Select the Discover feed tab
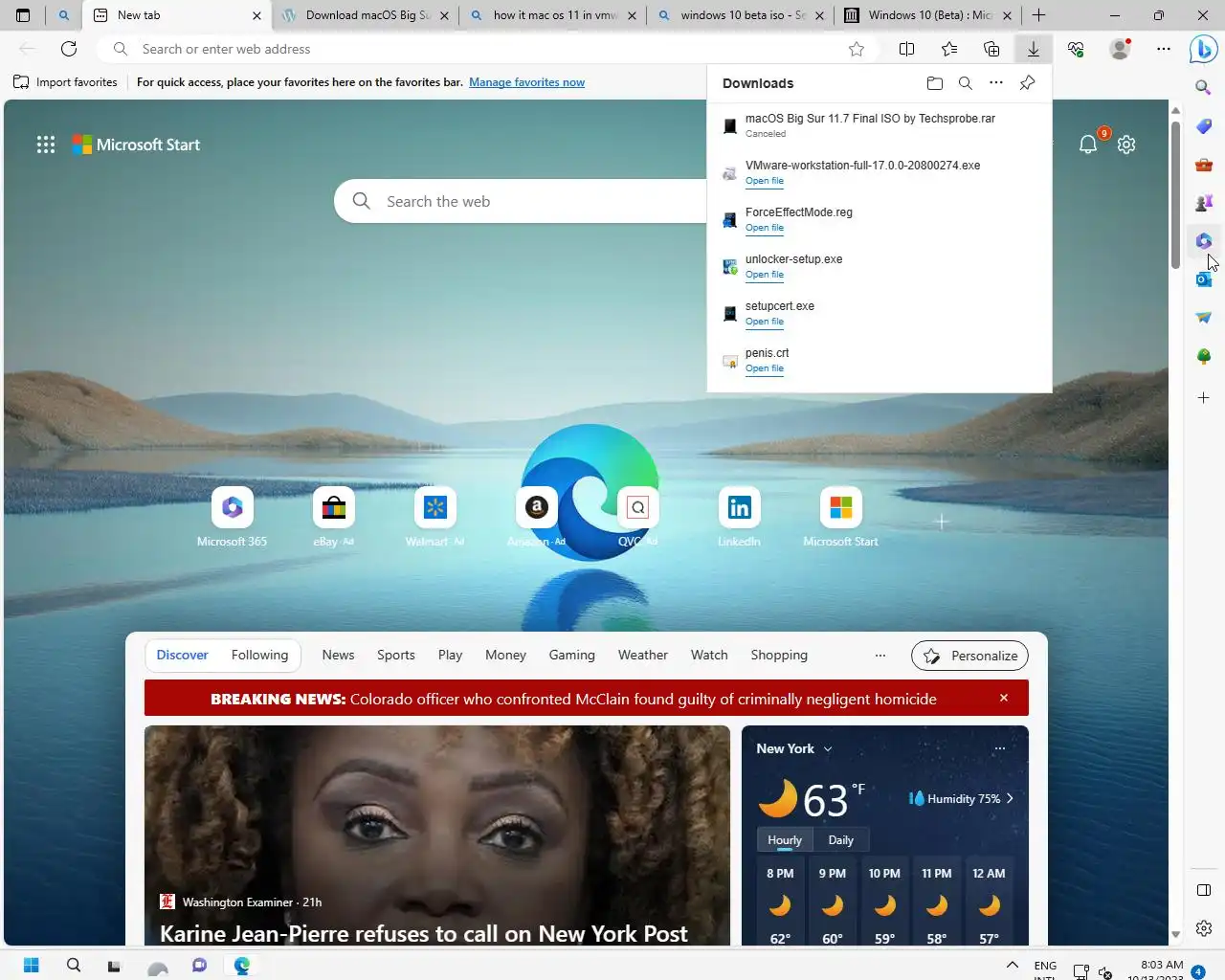This screenshot has width=1225, height=980. click(182, 656)
